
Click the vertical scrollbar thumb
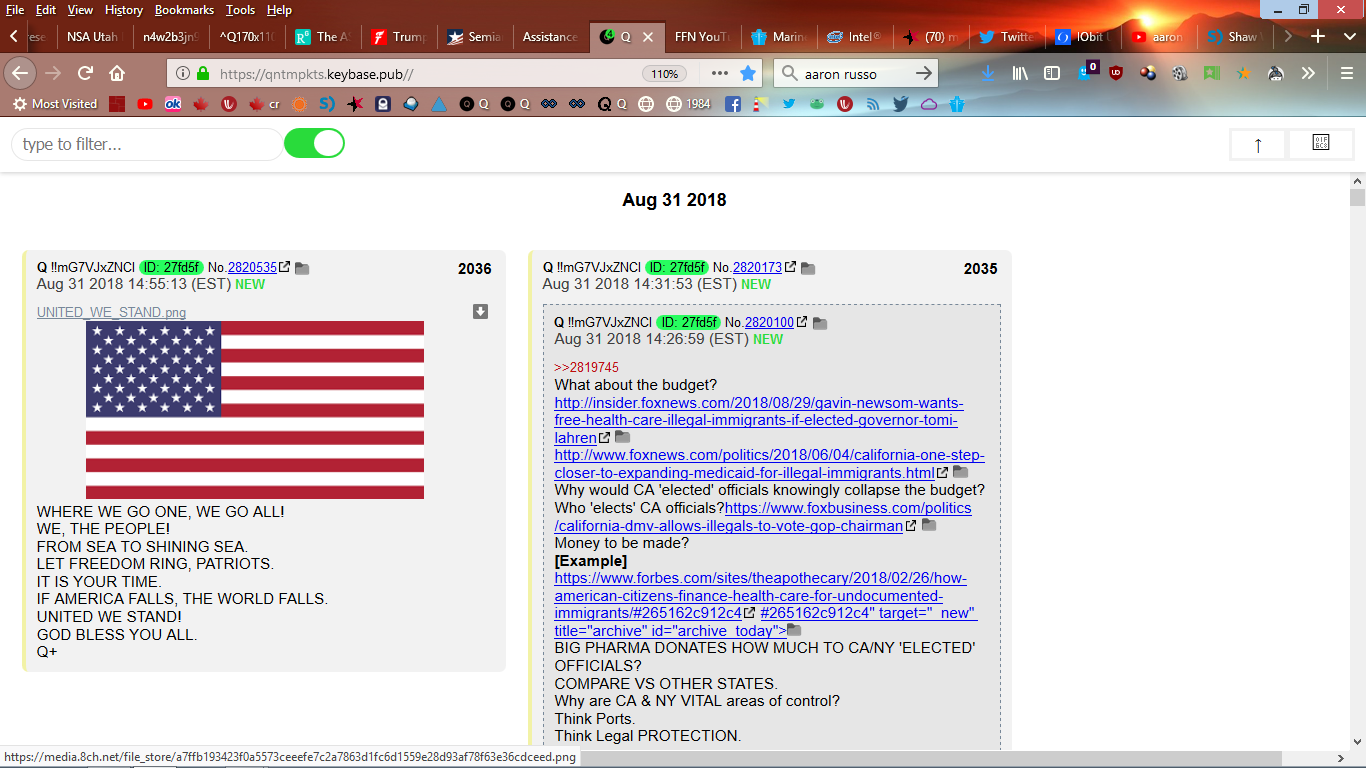(1357, 197)
